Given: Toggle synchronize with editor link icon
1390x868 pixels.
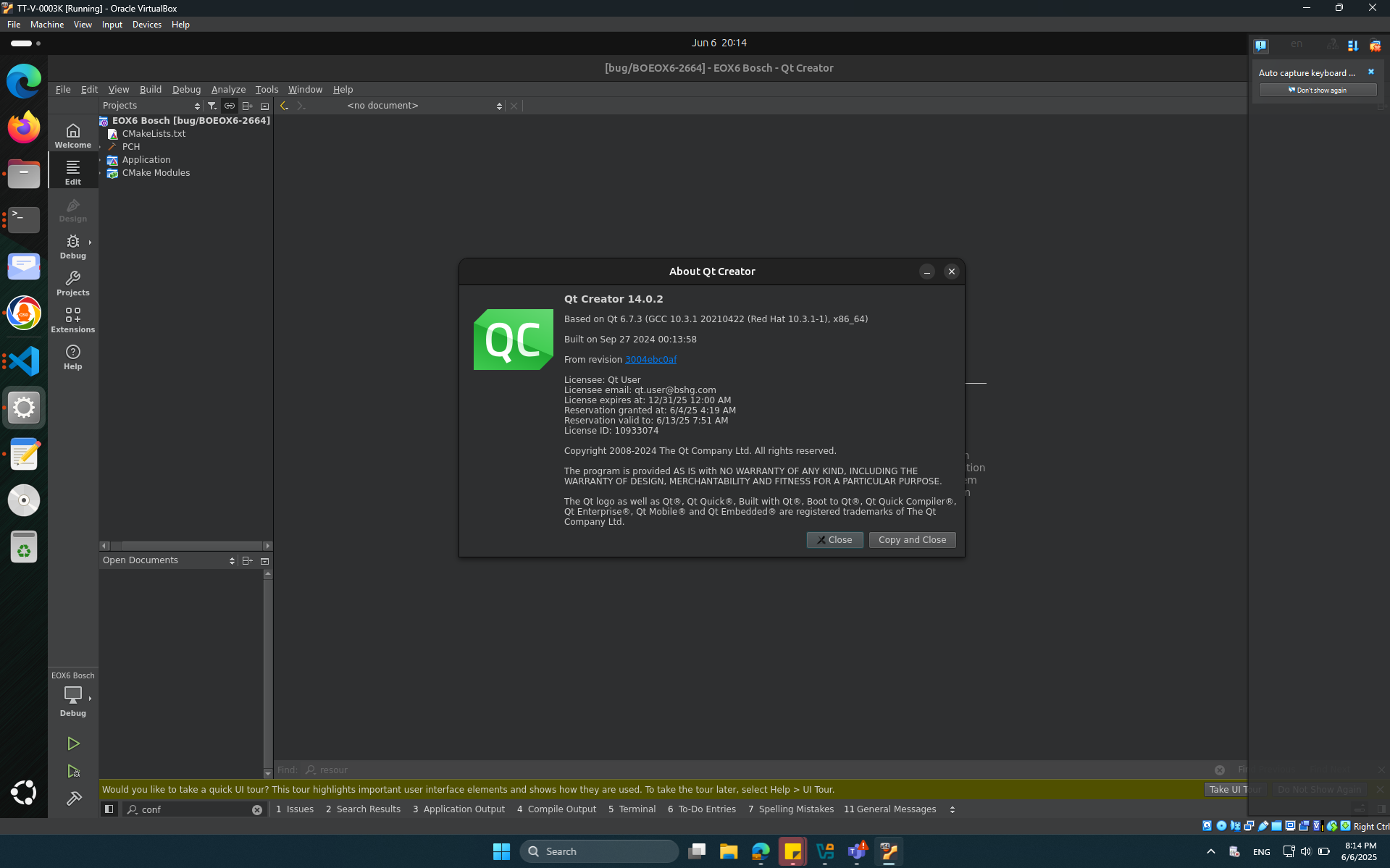Looking at the screenshot, I should tap(230, 106).
